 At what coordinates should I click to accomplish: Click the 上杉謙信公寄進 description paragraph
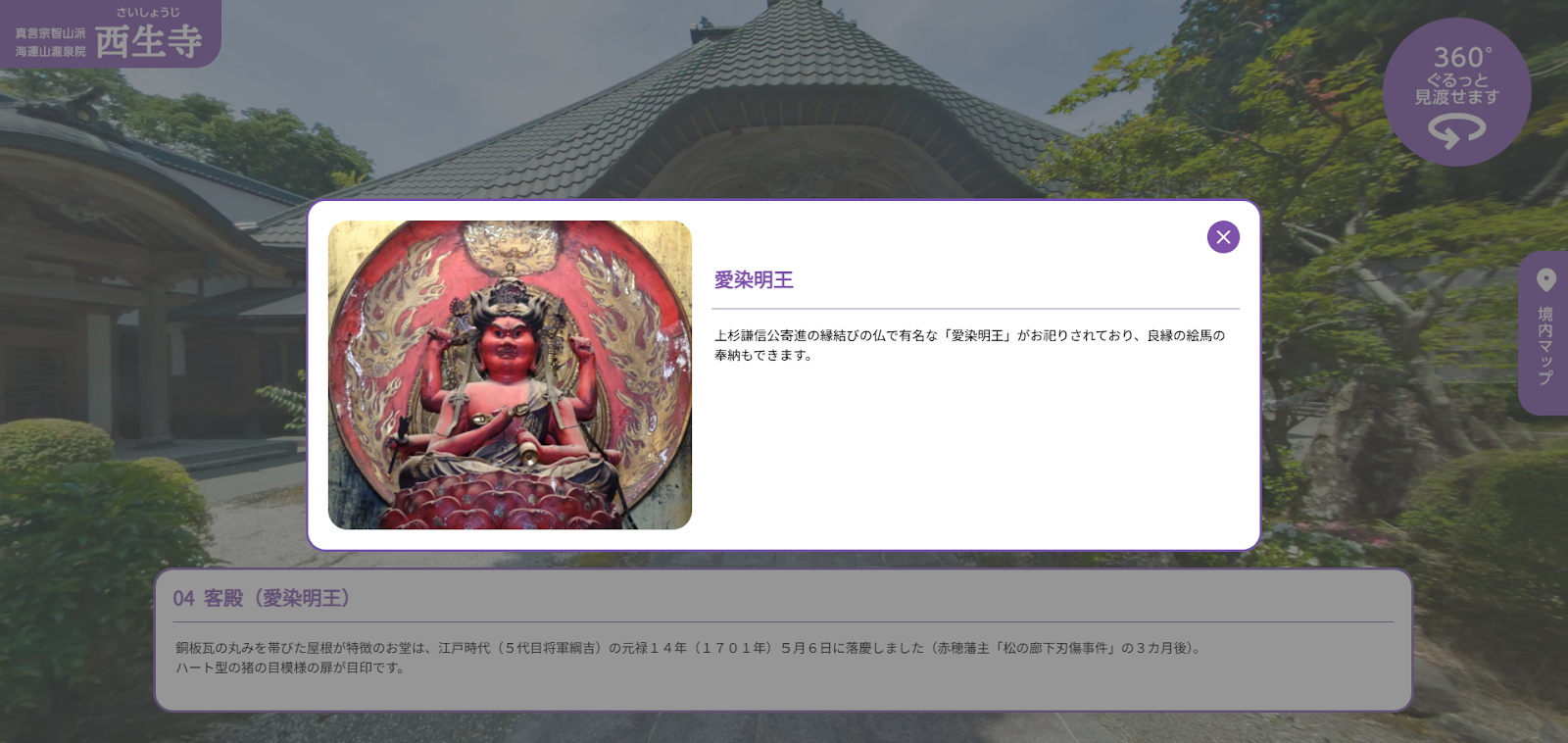(x=969, y=345)
